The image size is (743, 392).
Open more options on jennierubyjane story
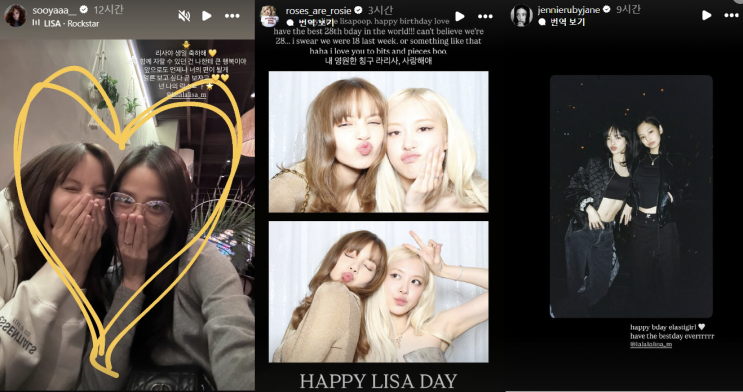coord(732,15)
